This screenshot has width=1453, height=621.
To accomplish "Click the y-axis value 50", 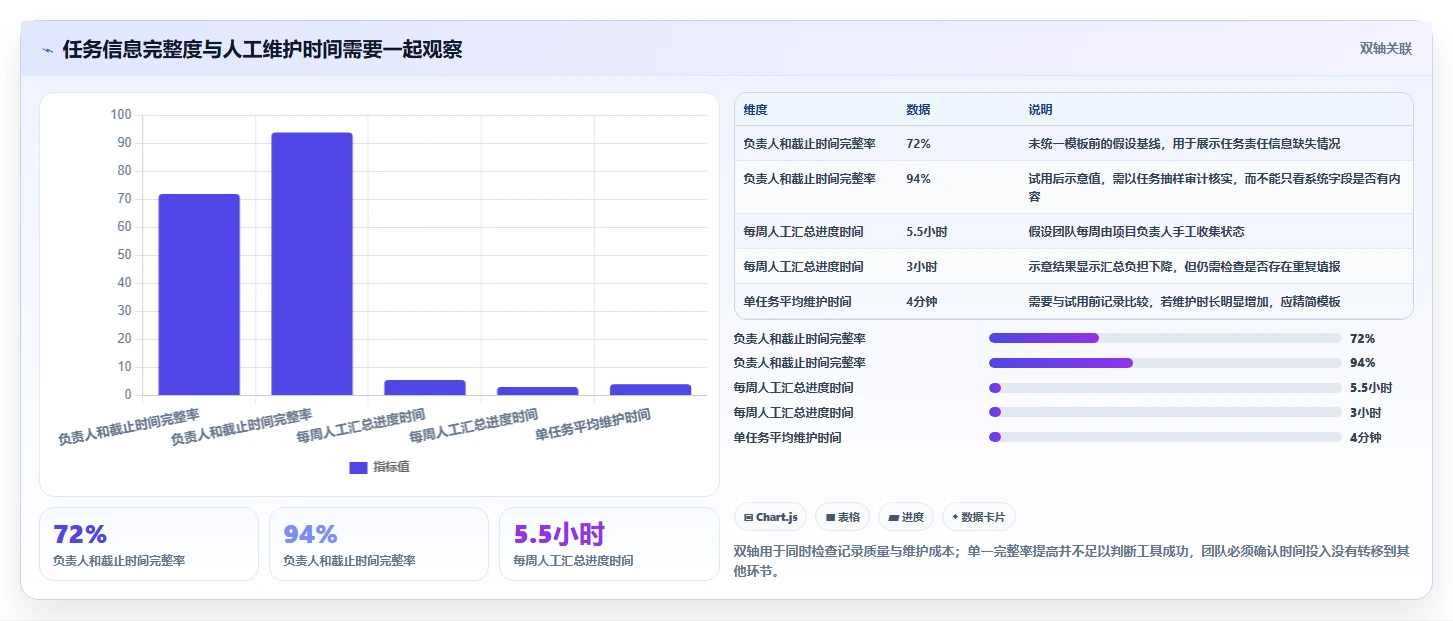I will (x=124, y=255).
